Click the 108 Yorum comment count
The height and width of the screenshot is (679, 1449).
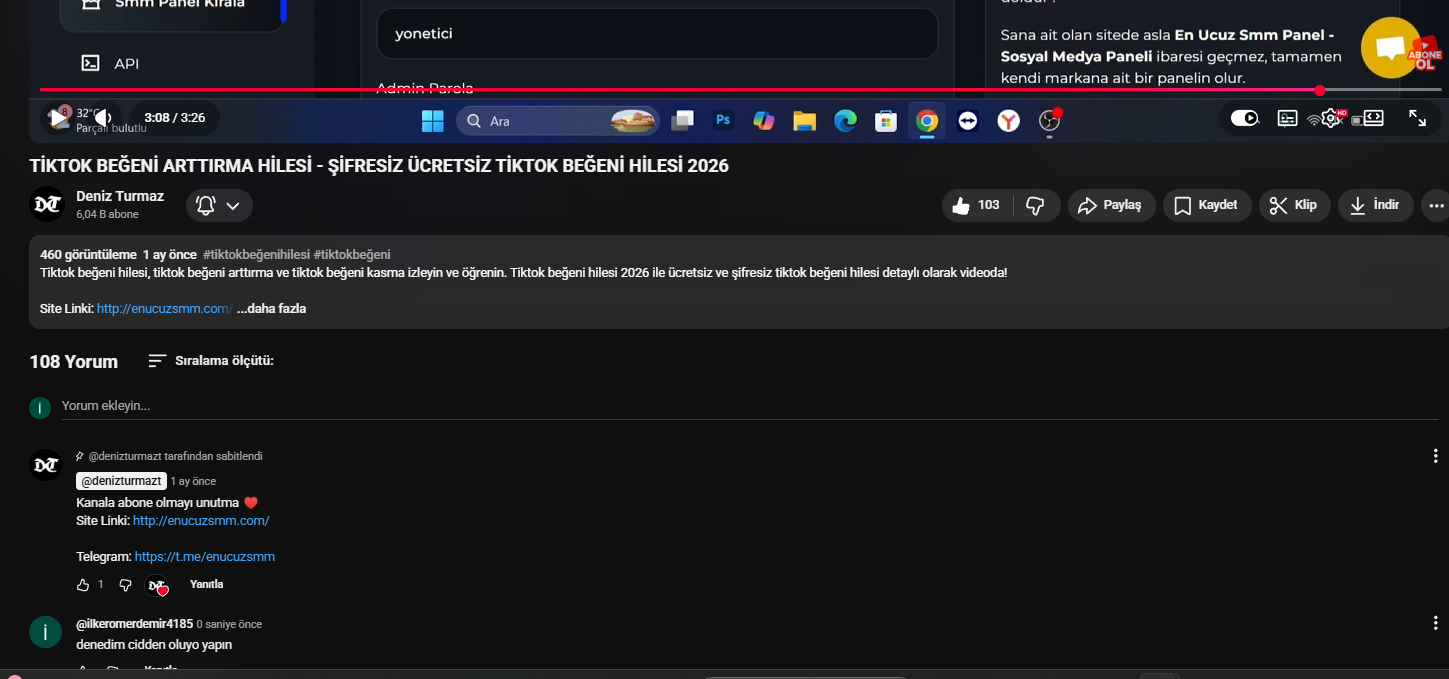[74, 362]
